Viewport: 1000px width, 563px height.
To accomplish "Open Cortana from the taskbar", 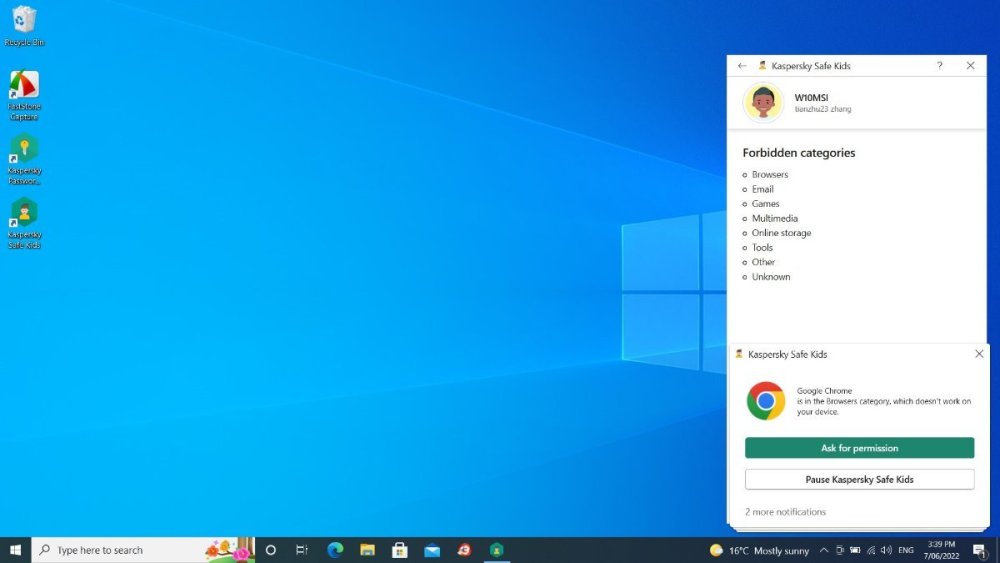I will 270,550.
